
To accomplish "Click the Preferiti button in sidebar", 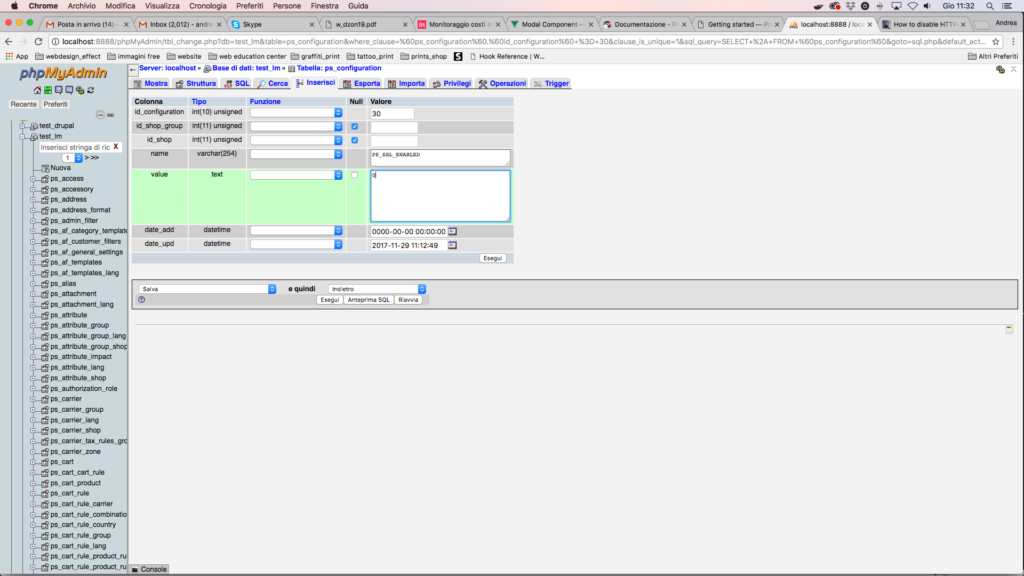I will [x=56, y=104].
